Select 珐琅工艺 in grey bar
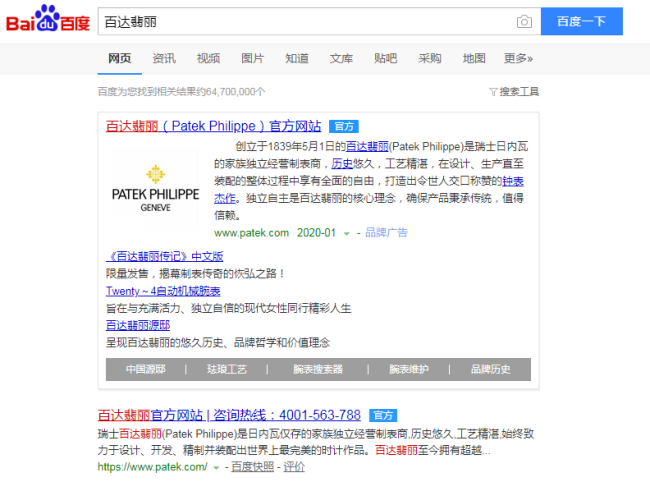This screenshot has width=650, height=482. [x=227, y=369]
